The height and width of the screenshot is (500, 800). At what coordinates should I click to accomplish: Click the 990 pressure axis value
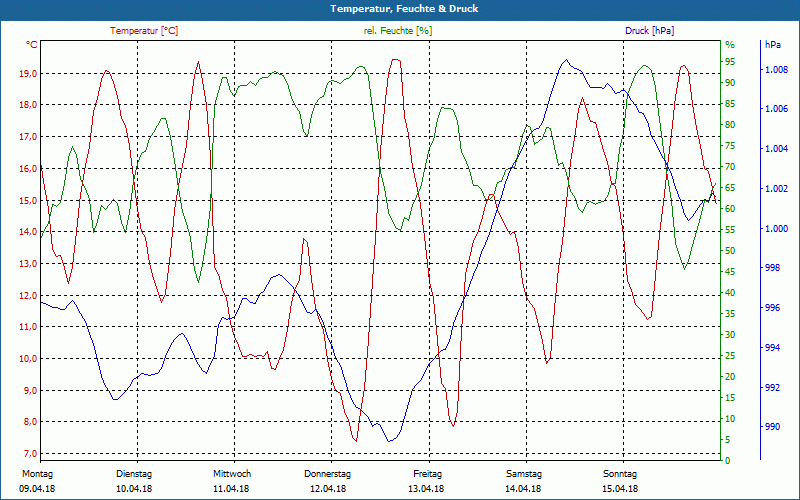(x=773, y=427)
